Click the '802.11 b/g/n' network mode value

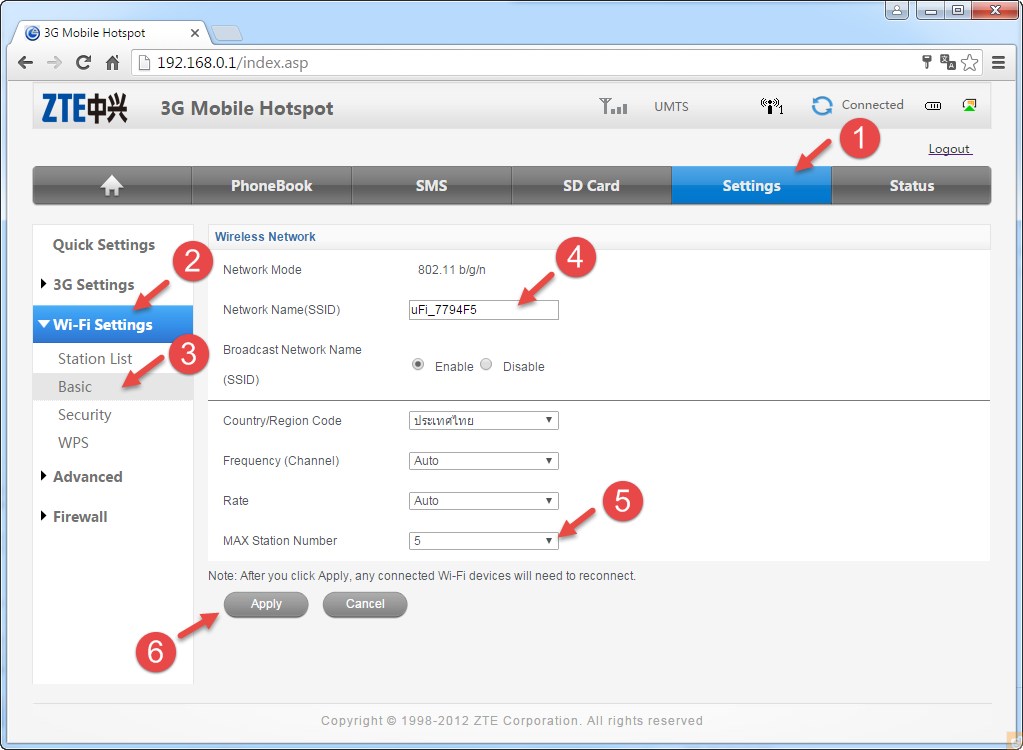[x=451, y=270]
